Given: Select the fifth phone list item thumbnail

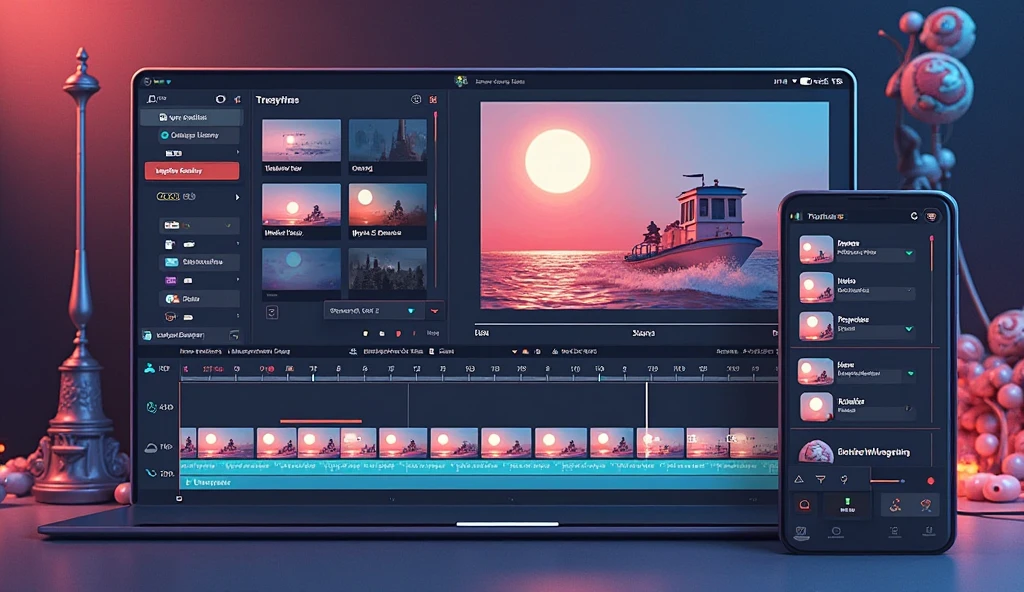Looking at the screenshot, I should tap(816, 406).
